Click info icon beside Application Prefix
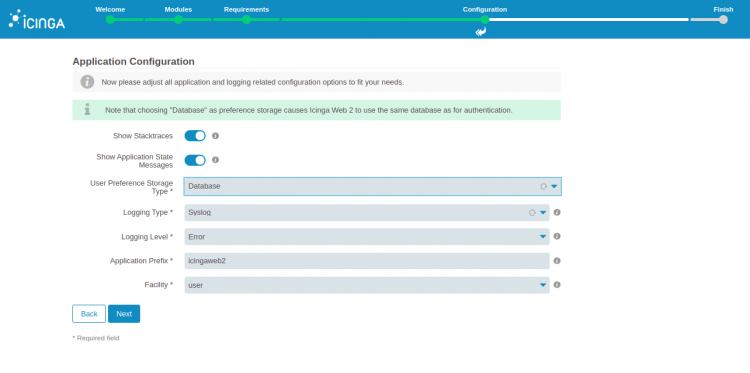 point(557,261)
